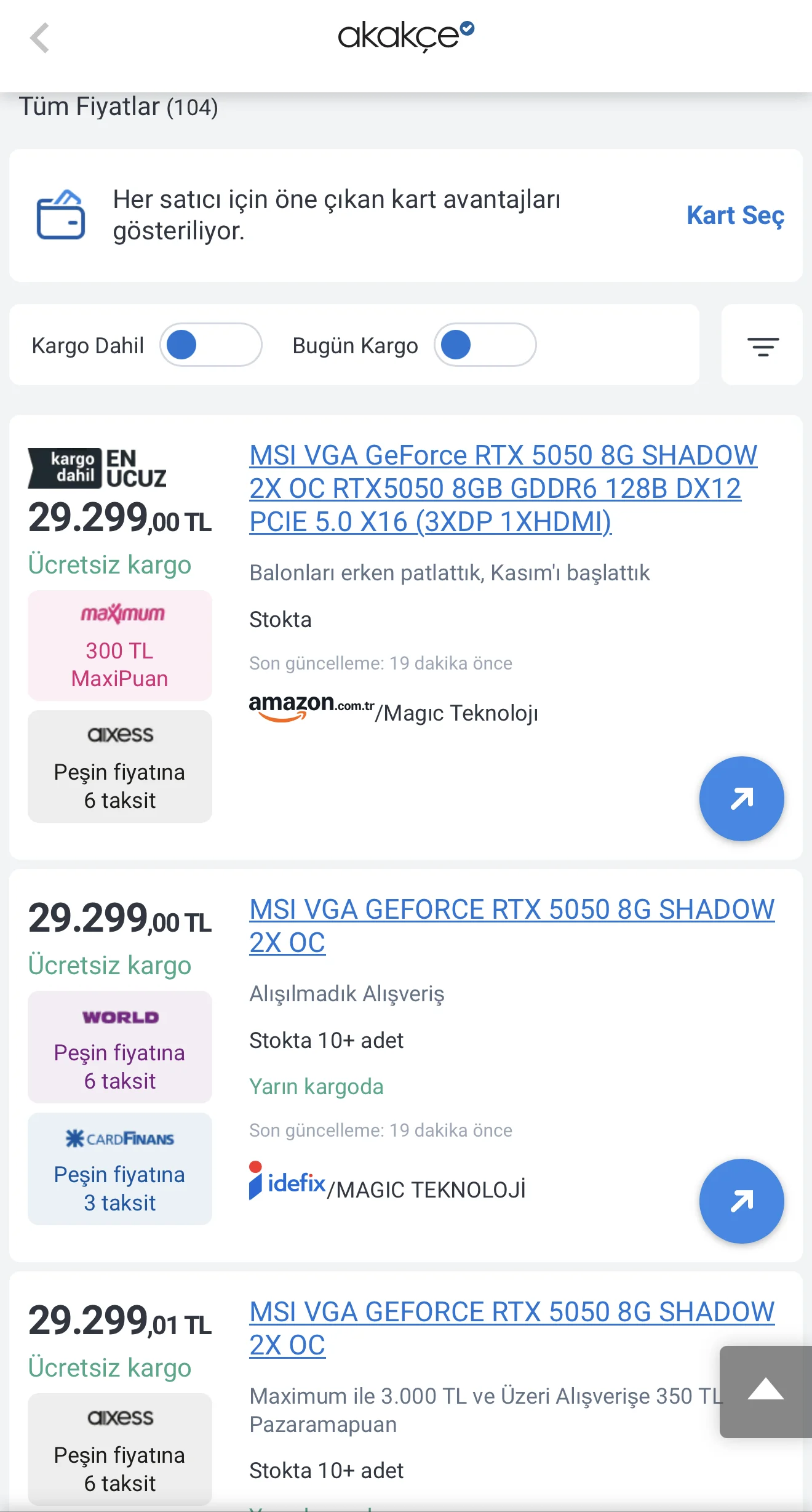Jump to top with gray up-arrow button
This screenshot has height=1512, width=812.
tap(766, 1391)
